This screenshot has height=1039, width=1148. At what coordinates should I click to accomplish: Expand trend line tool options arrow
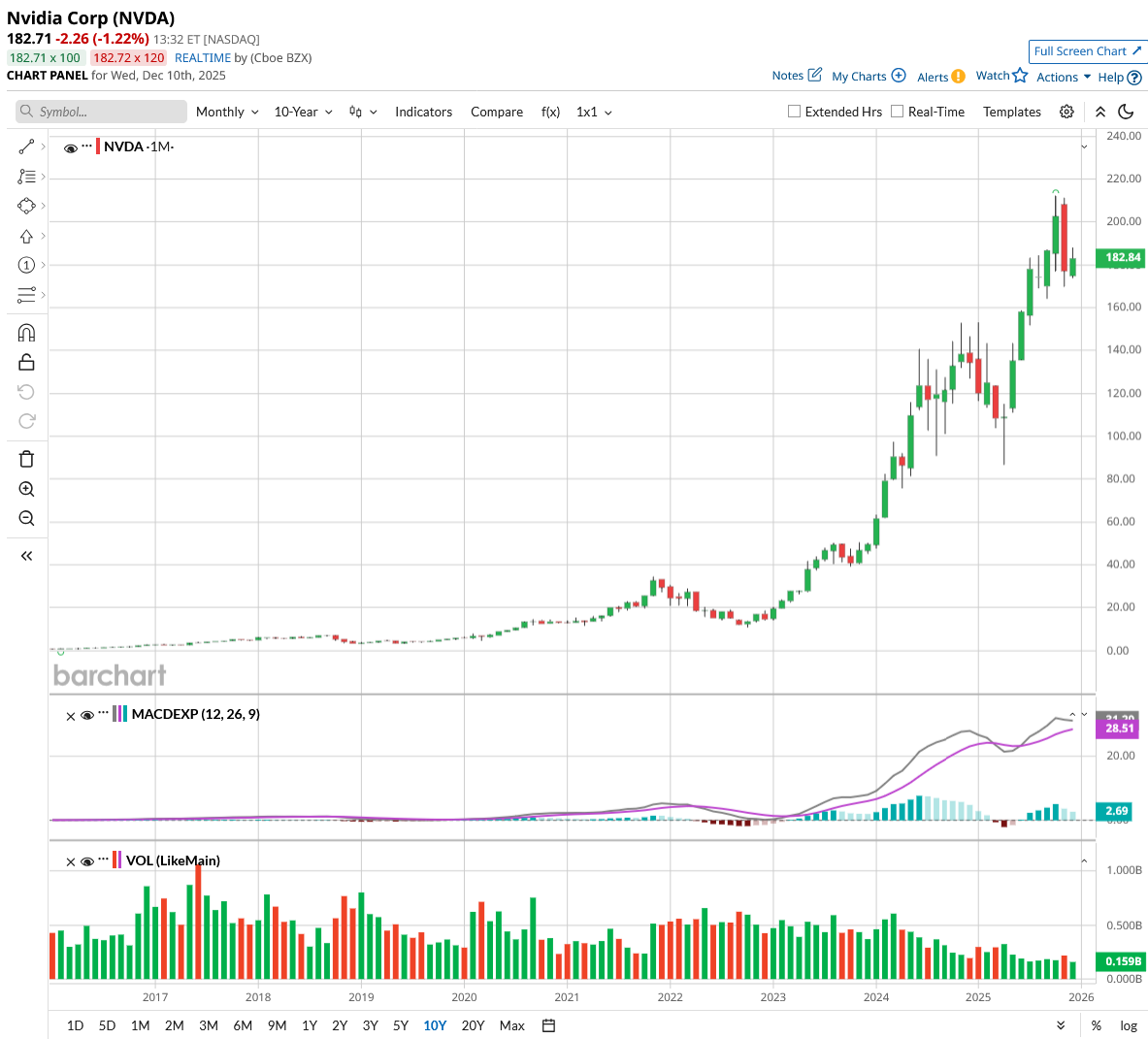44,147
